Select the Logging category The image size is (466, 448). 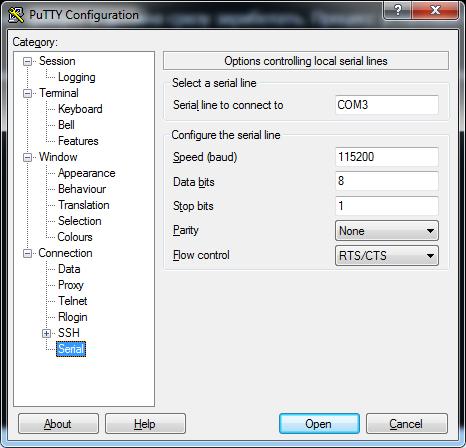click(77, 77)
